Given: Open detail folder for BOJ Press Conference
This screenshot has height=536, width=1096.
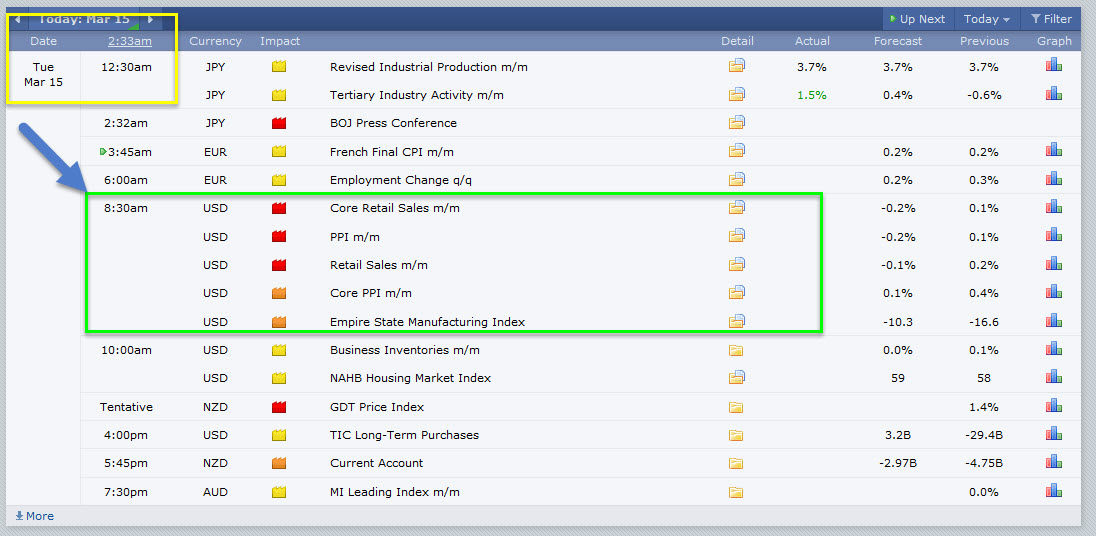Looking at the screenshot, I should pos(737,123).
